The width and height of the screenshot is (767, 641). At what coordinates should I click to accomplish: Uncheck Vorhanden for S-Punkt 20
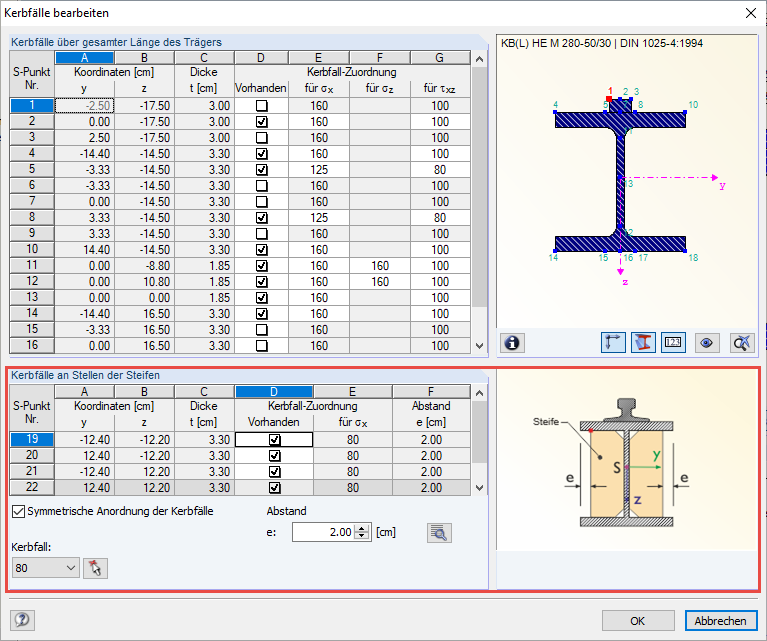click(274, 456)
